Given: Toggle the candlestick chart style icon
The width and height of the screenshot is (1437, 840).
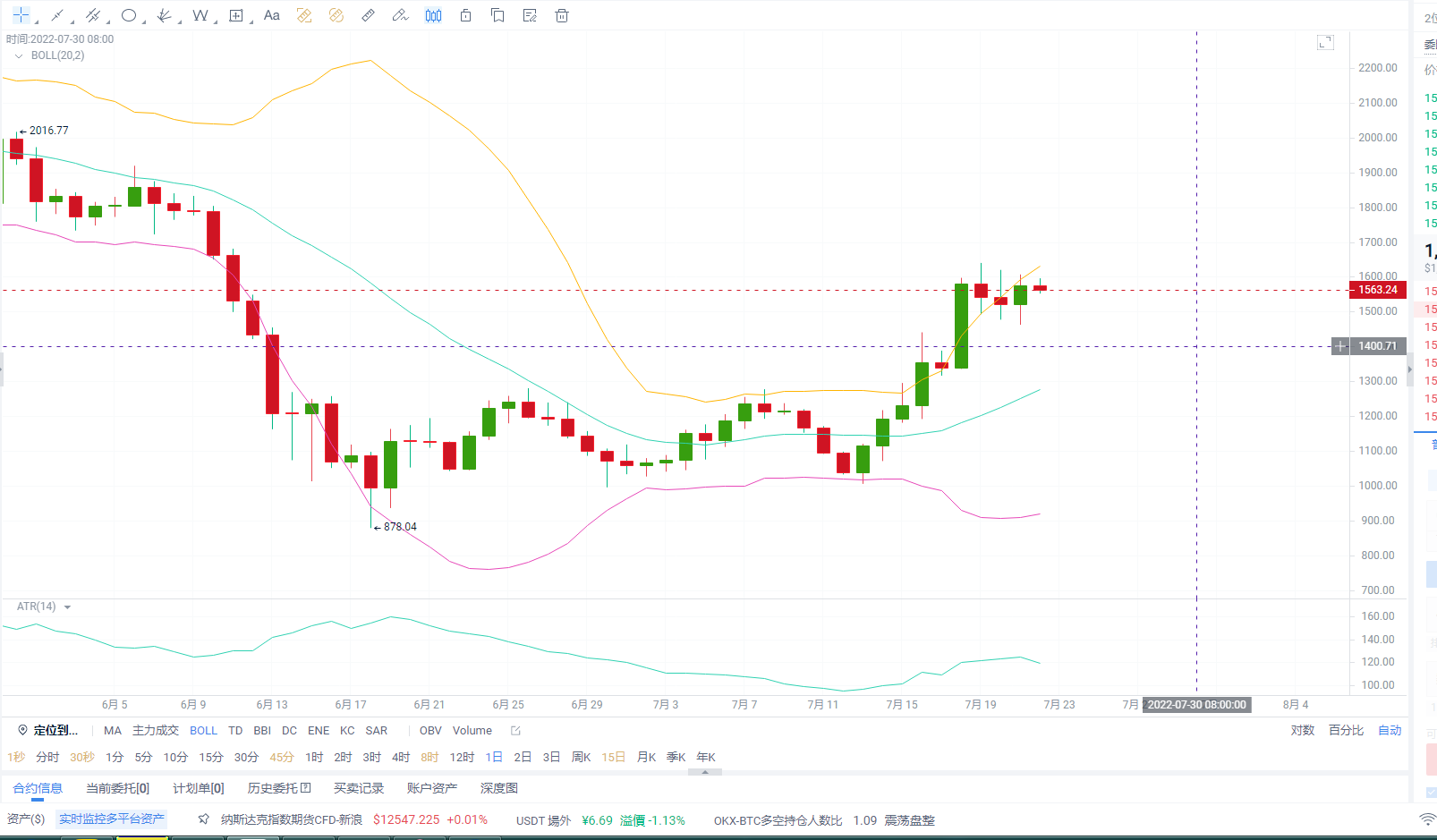Looking at the screenshot, I should tap(433, 15).
